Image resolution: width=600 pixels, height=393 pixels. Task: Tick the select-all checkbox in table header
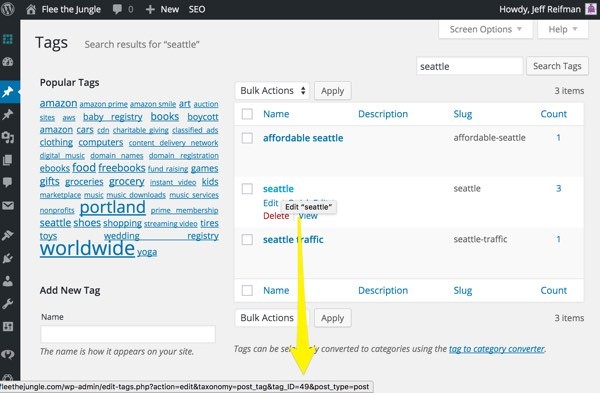click(247, 114)
